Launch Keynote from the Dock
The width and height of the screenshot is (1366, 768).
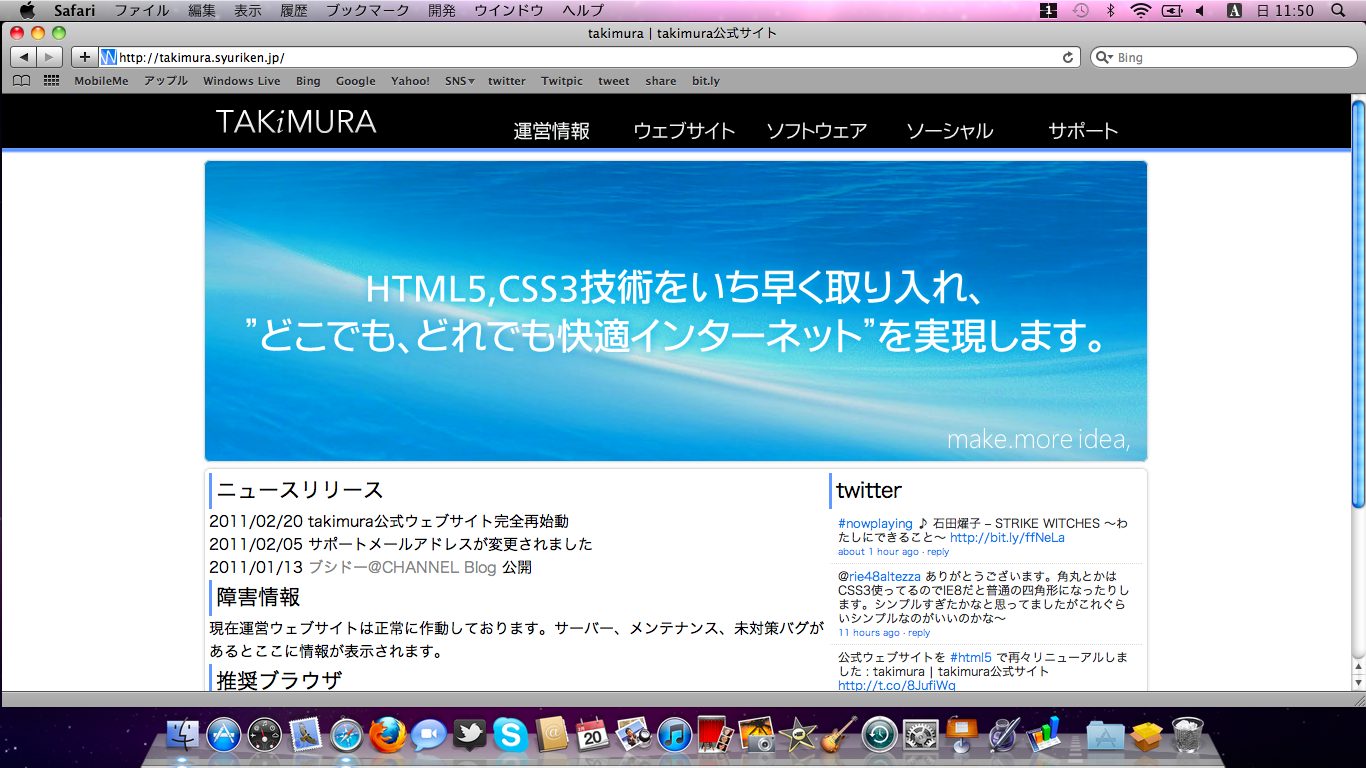(961, 736)
